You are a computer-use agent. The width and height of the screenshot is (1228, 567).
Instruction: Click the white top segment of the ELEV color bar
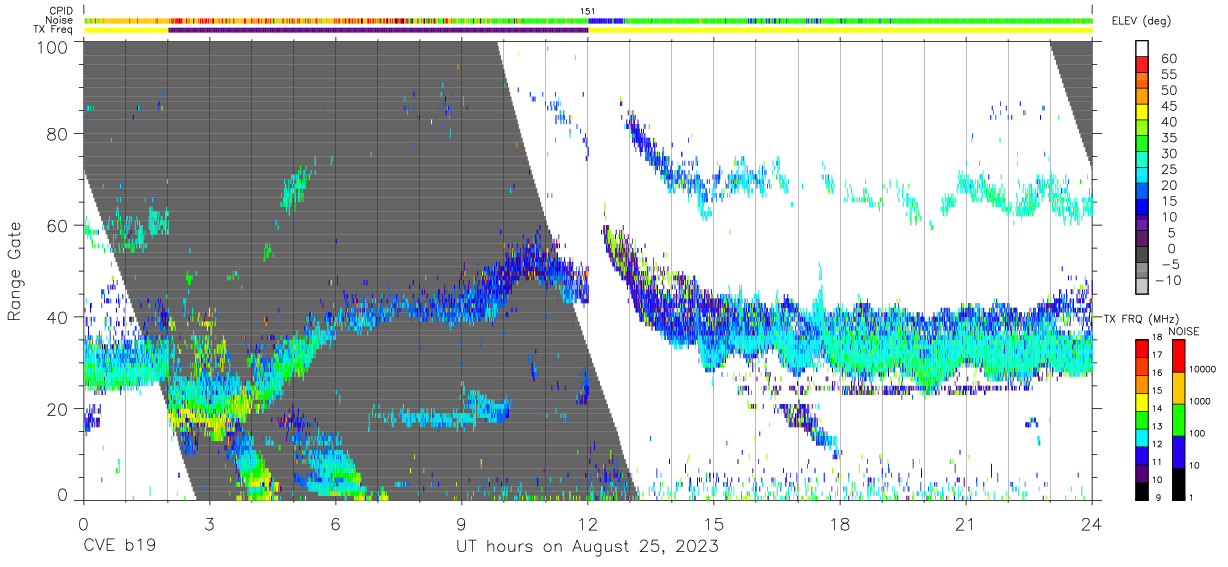pyautogui.click(x=1142, y=50)
